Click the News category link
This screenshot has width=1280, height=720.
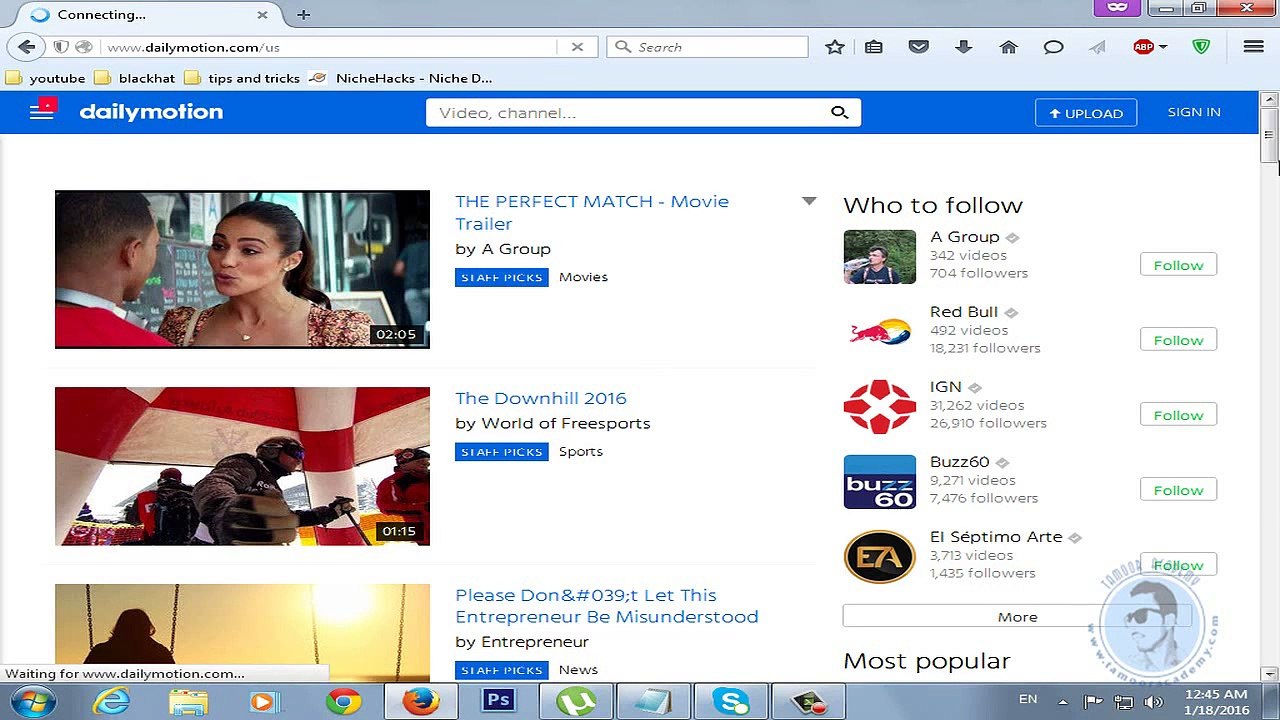coord(578,670)
